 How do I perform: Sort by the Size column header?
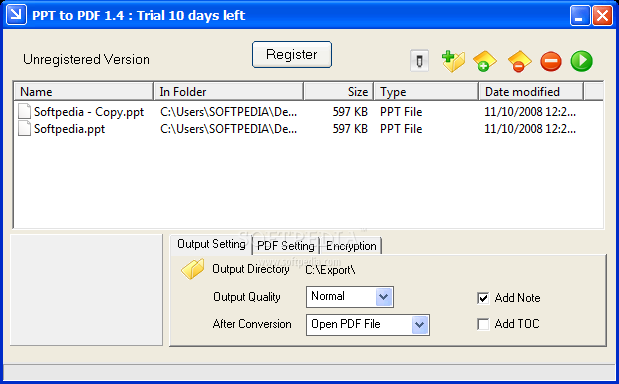point(339,92)
